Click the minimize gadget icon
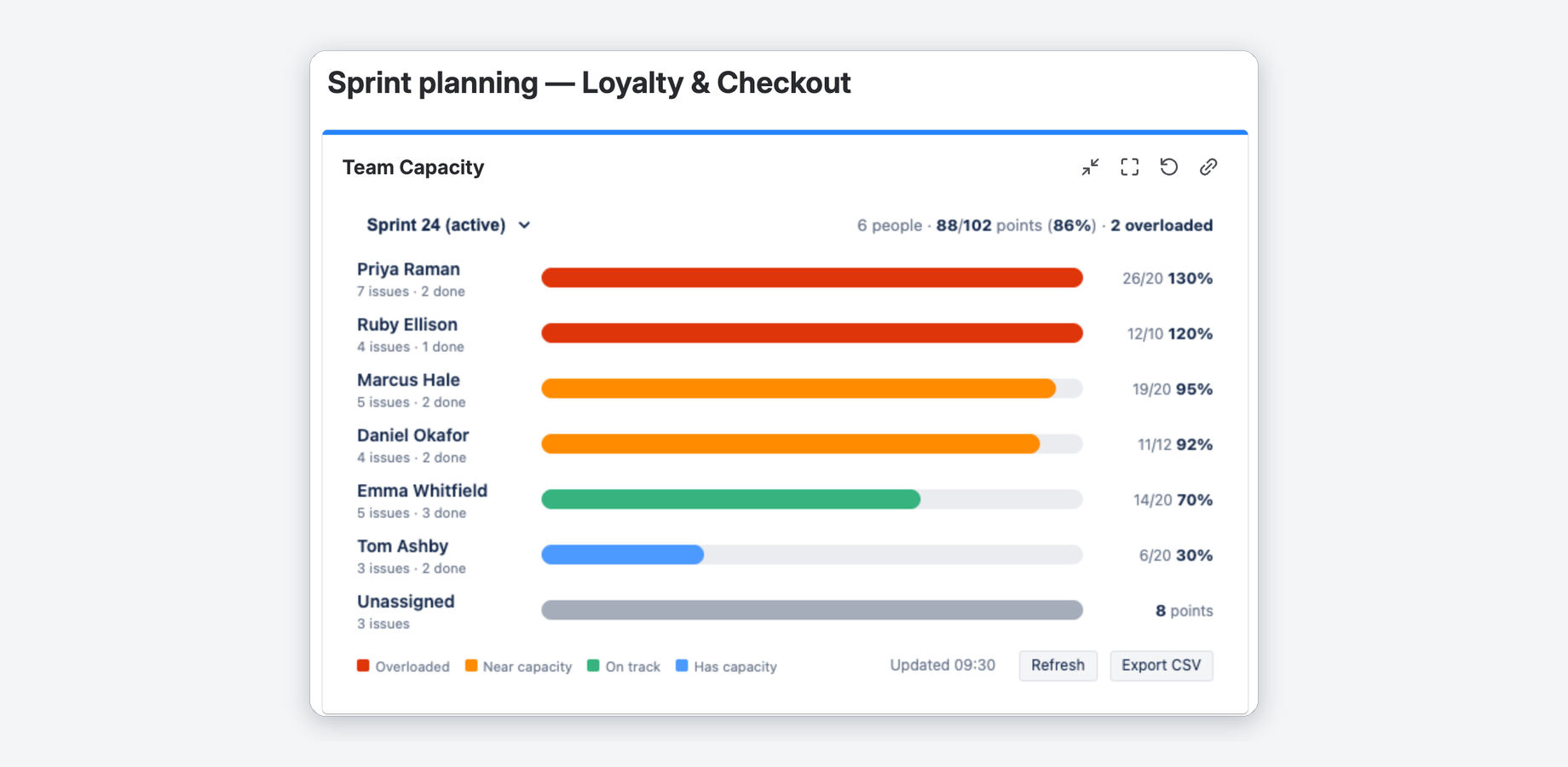This screenshot has height=767, width=1568. 1091,167
